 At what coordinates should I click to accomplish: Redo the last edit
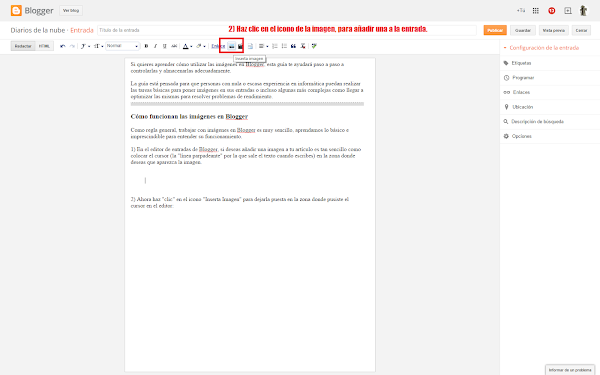coord(72,46)
